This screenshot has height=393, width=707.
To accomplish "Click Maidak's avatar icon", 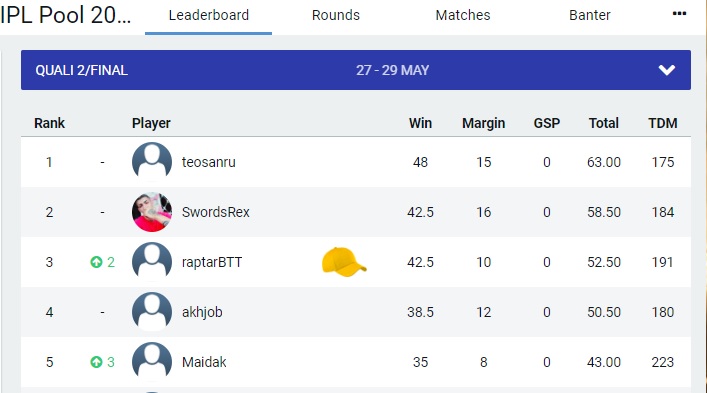I will tap(152, 362).
